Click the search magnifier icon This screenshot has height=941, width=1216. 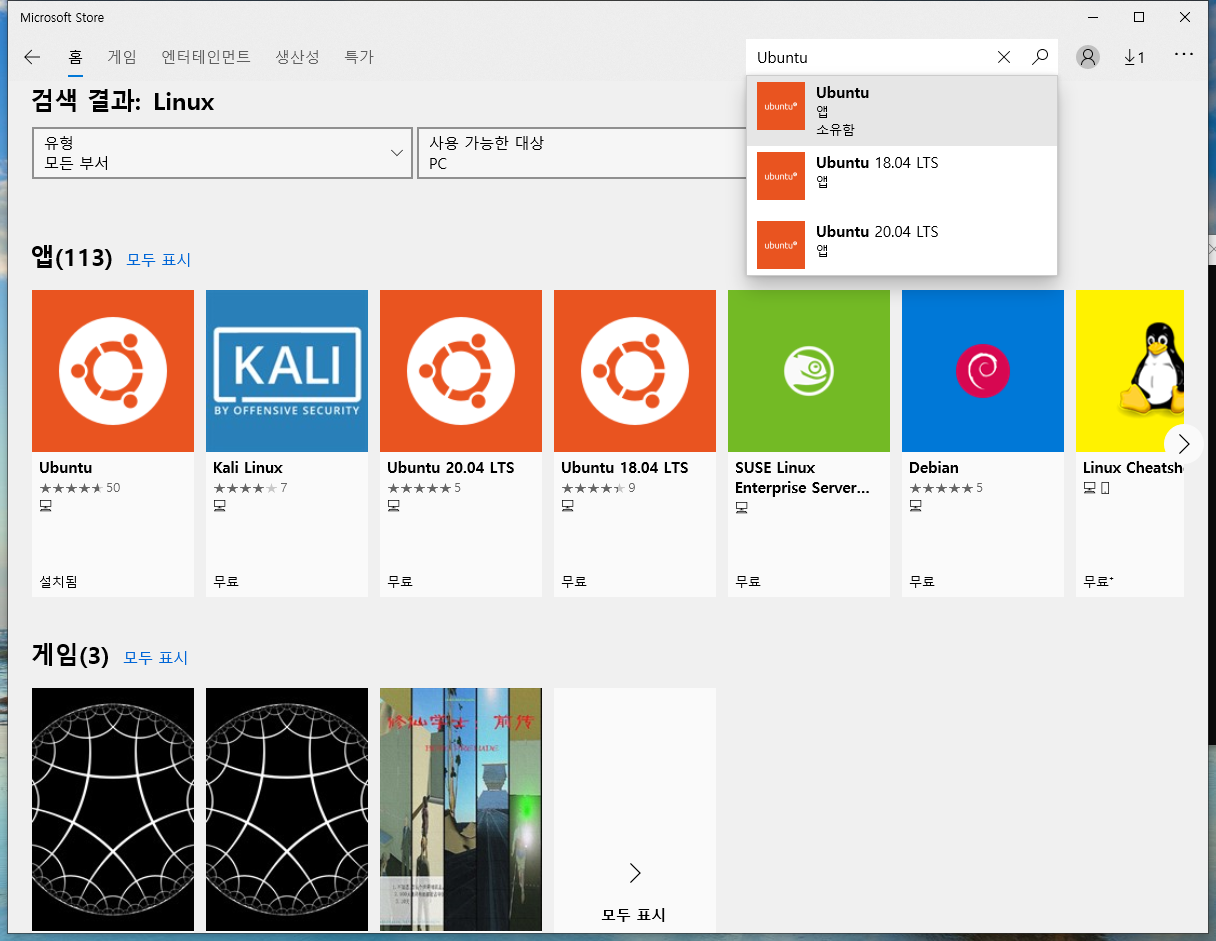(x=1040, y=57)
